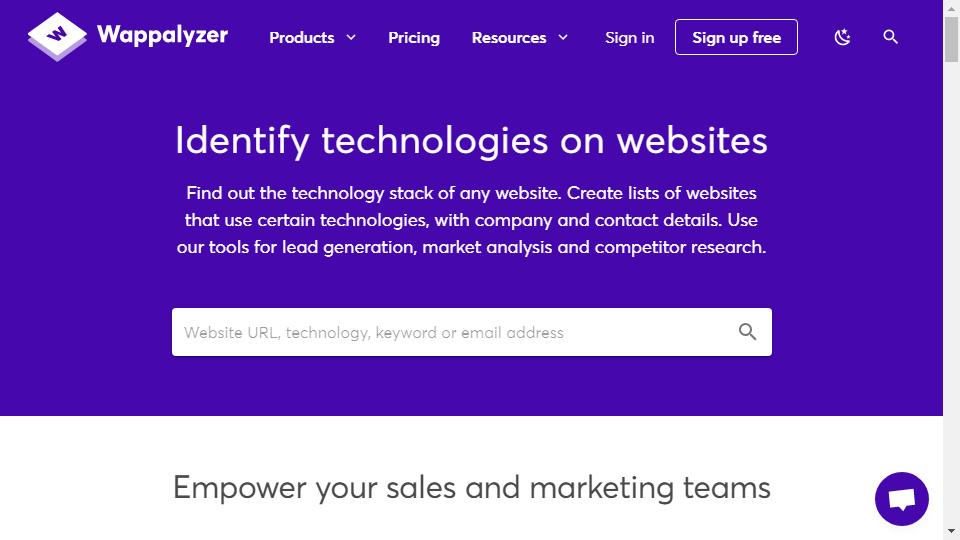Open the live chat bubble icon
Image resolution: width=960 pixels, height=540 pixels.
tap(901, 499)
